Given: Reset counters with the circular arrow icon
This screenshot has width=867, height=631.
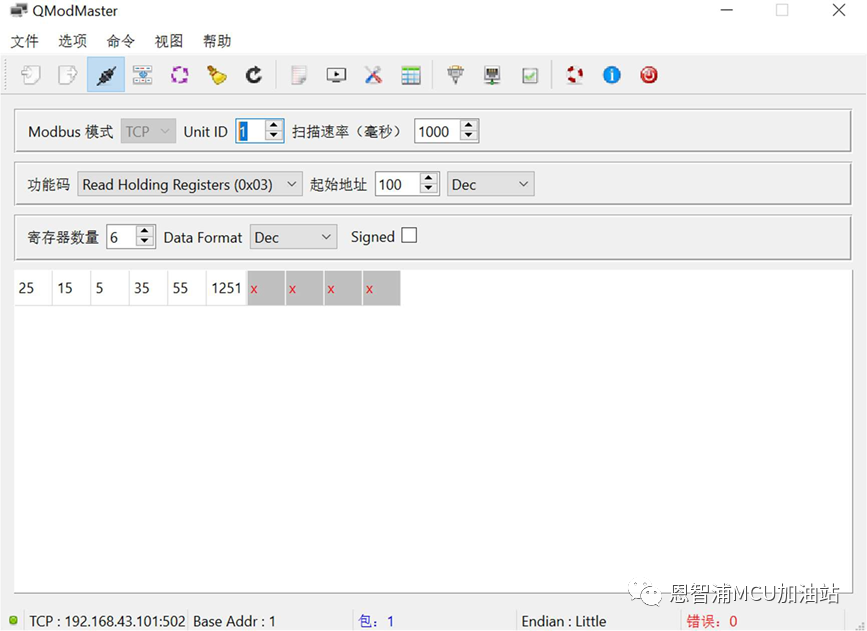Looking at the screenshot, I should point(255,74).
